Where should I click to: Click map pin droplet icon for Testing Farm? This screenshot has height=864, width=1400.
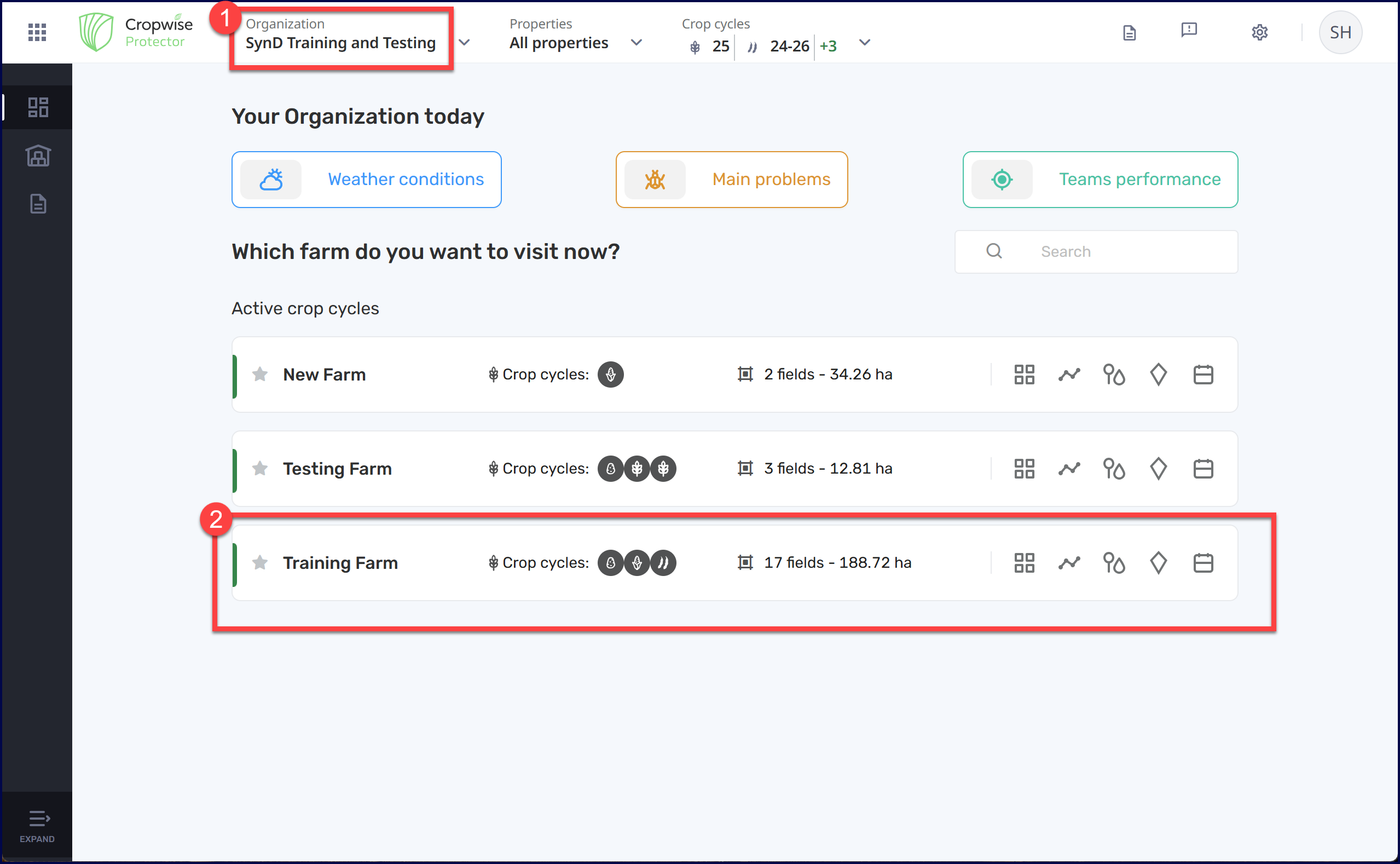coord(1113,469)
